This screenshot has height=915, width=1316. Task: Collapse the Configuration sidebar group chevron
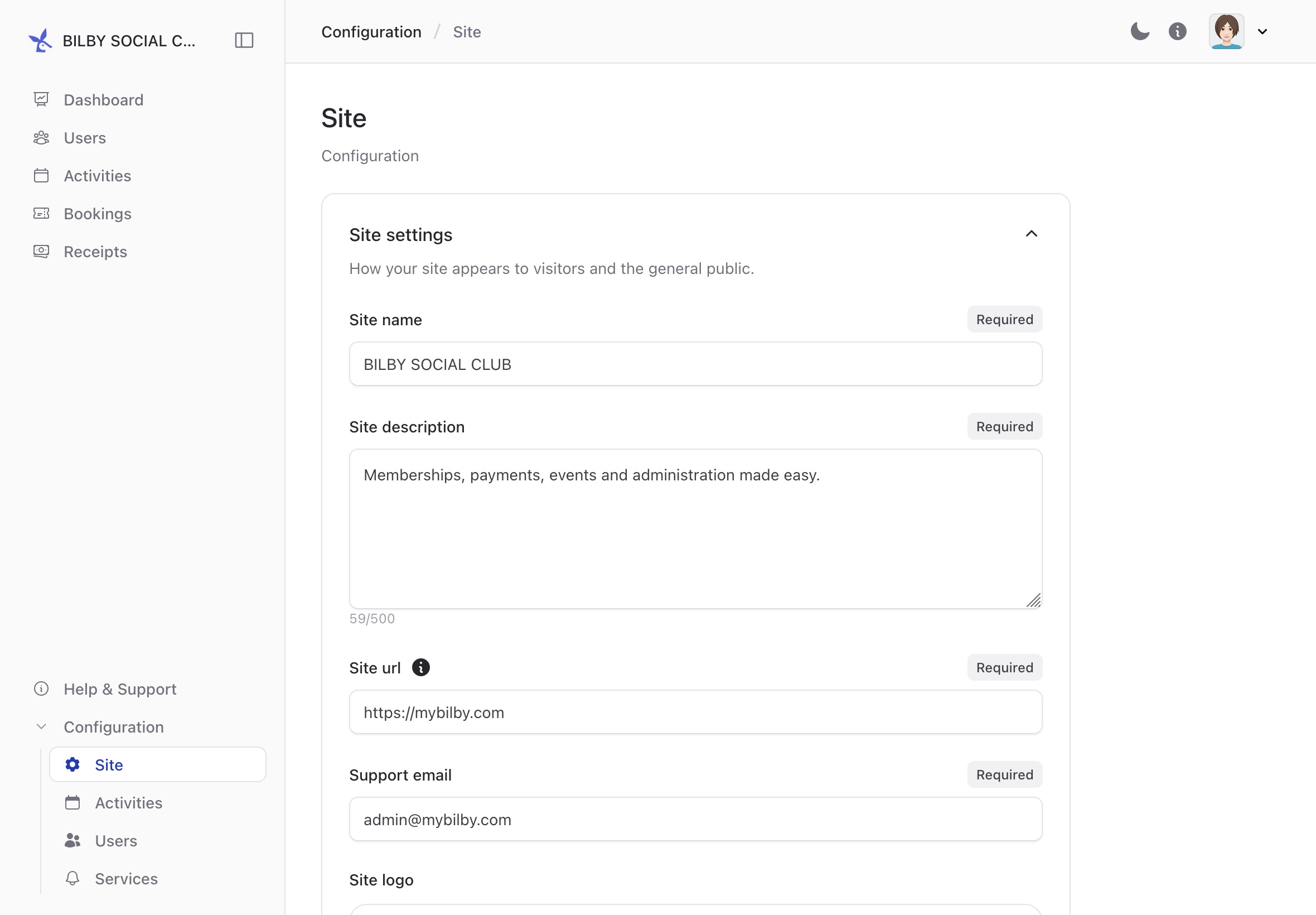[x=41, y=726]
